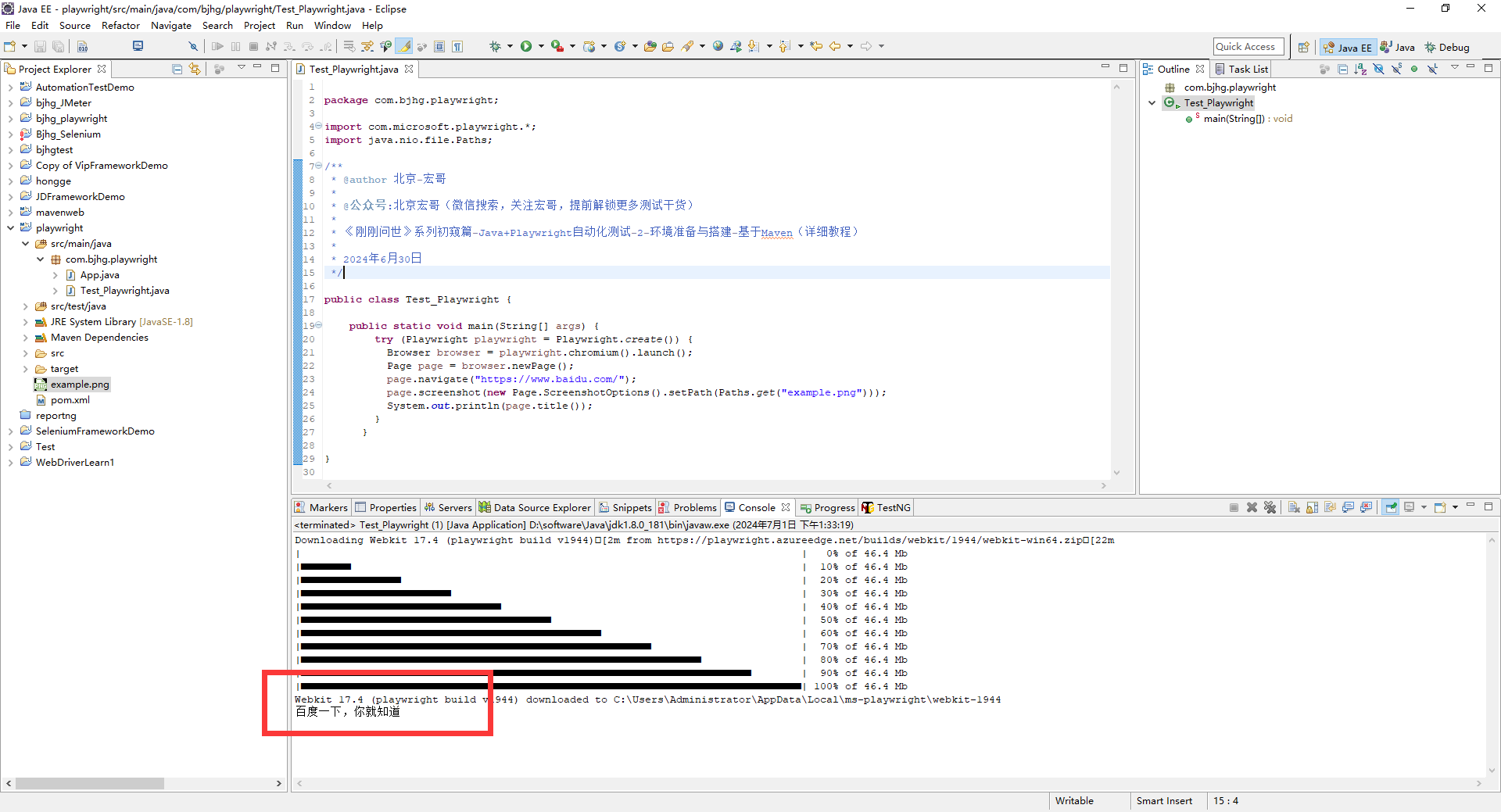The height and width of the screenshot is (812, 1501).
Task: Click the Open Web Browser globe icon
Action: tap(718, 46)
